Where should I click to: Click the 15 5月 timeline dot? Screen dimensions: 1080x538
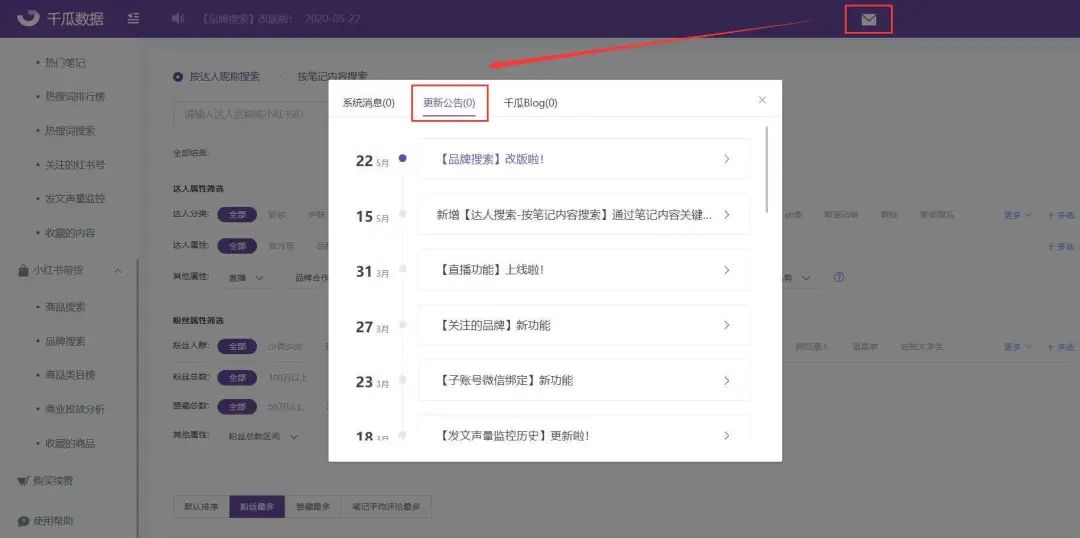point(403,214)
